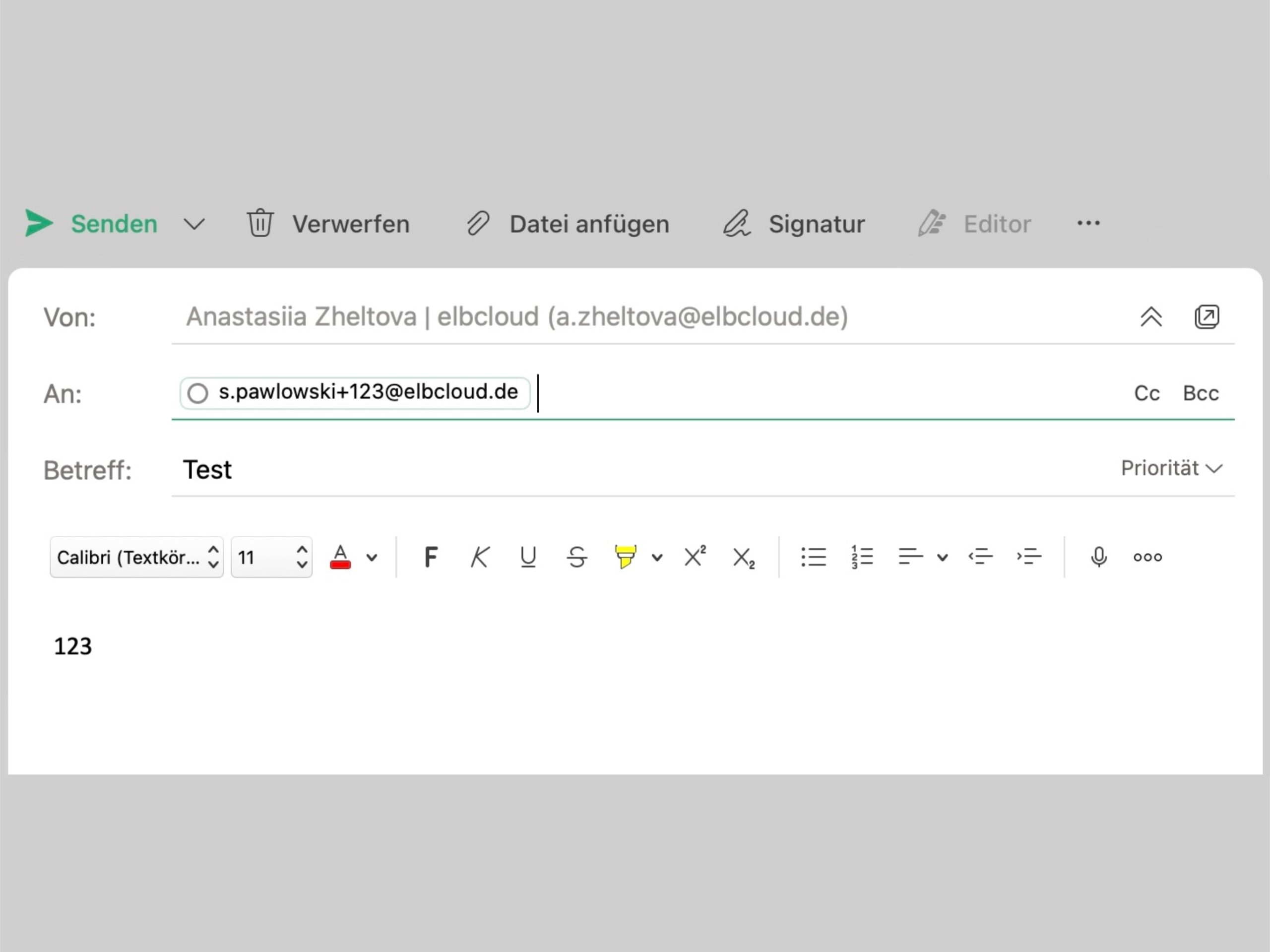Open the Signatur pen option
Screen dimensions: 1270x952
[737, 223]
